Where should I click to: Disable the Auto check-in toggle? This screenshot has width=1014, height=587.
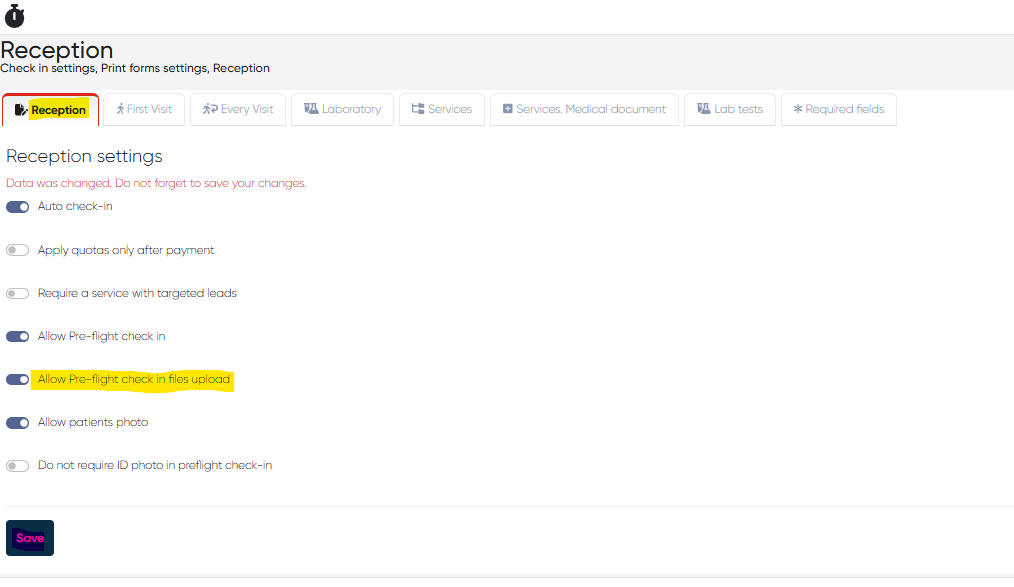tap(18, 207)
